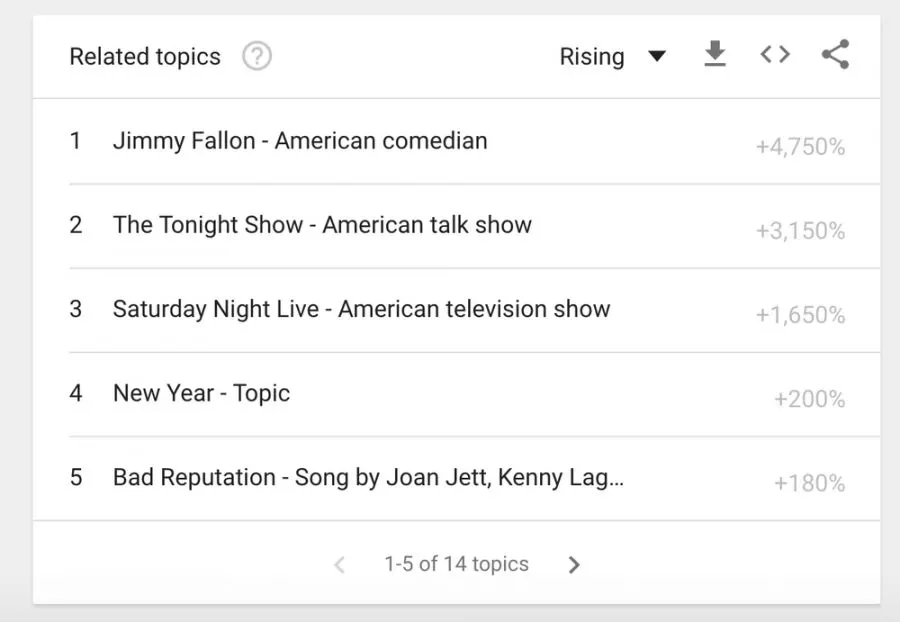This screenshot has width=900, height=622.
Task: Open Bad Reputation song topic
Action: (x=368, y=478)
